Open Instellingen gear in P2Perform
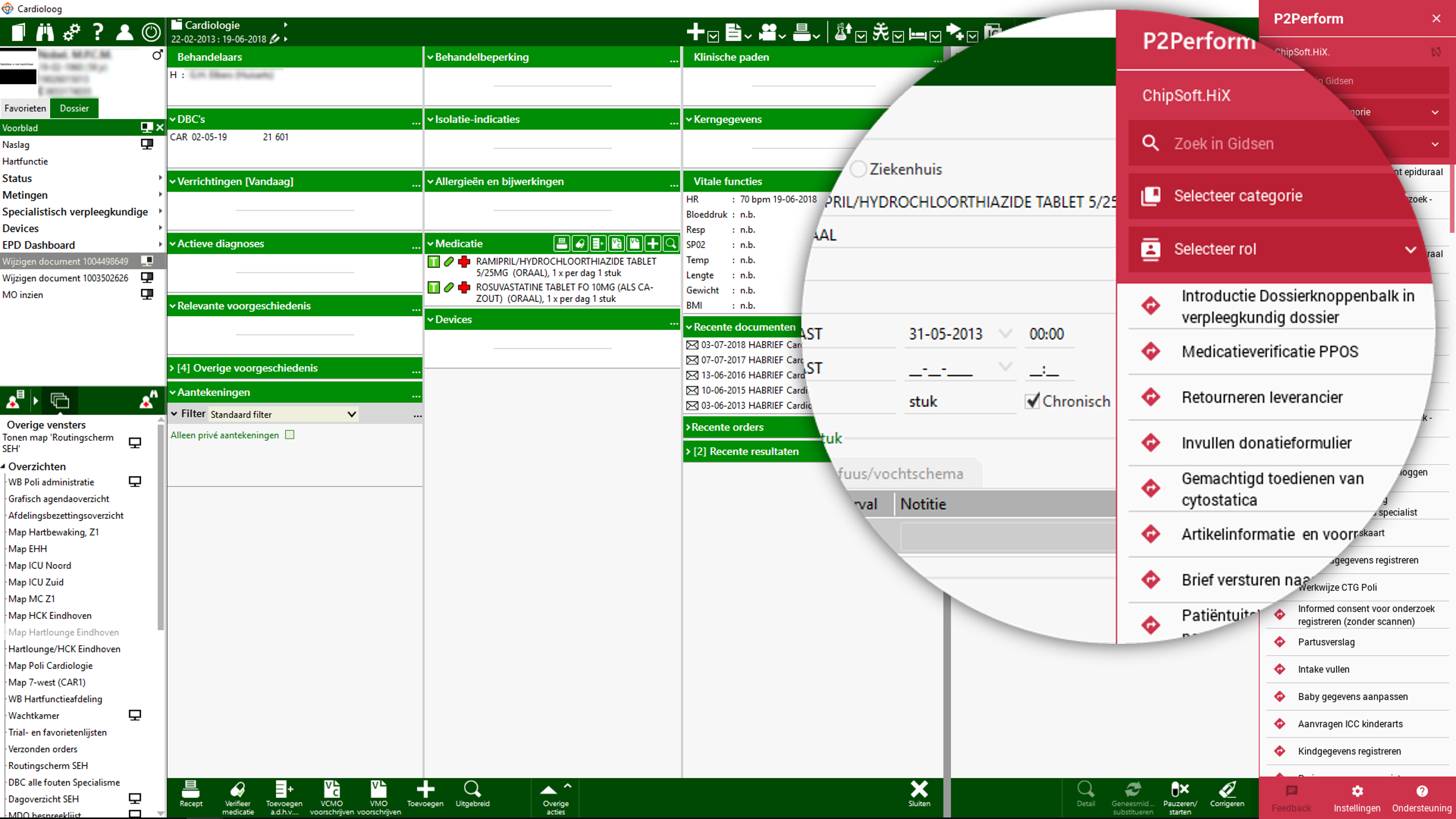Viewport: 1456px width, 819px height. tap(1357, 792)
